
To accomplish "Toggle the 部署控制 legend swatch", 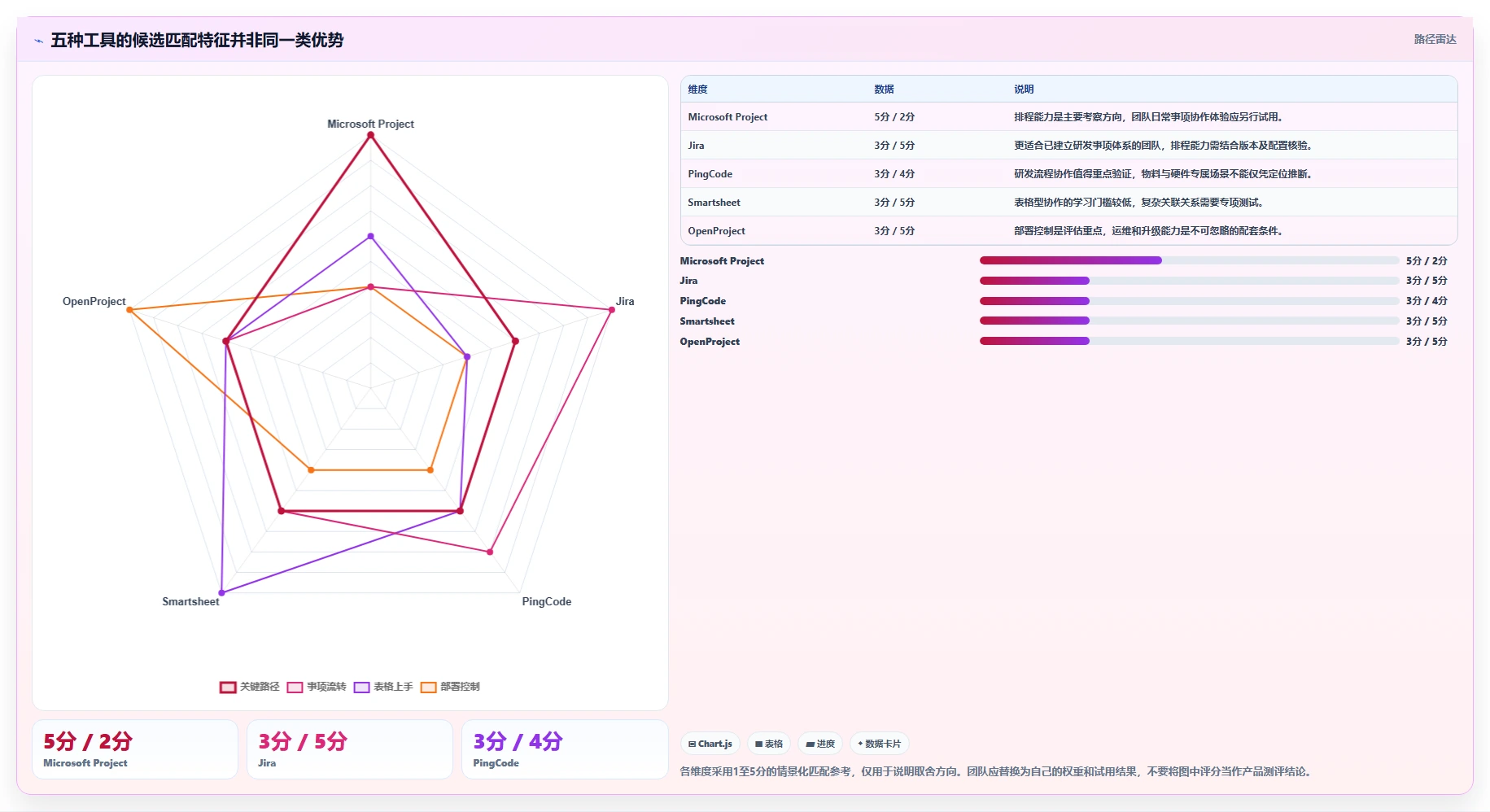I will coord(428,688).
